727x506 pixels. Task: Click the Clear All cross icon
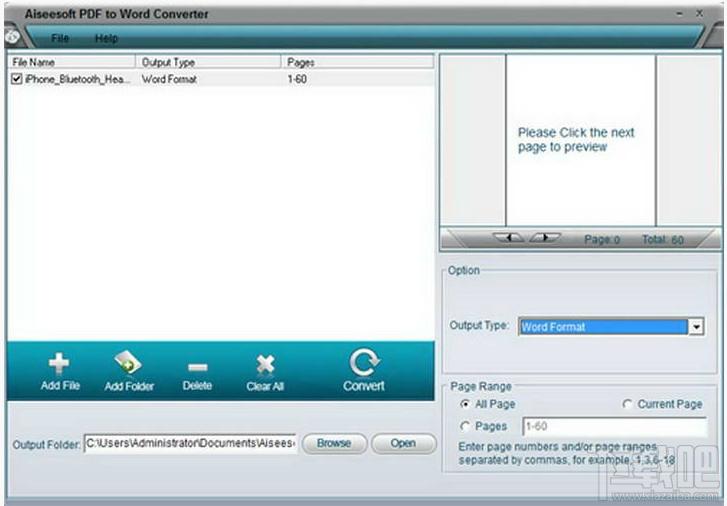(265, 365)
